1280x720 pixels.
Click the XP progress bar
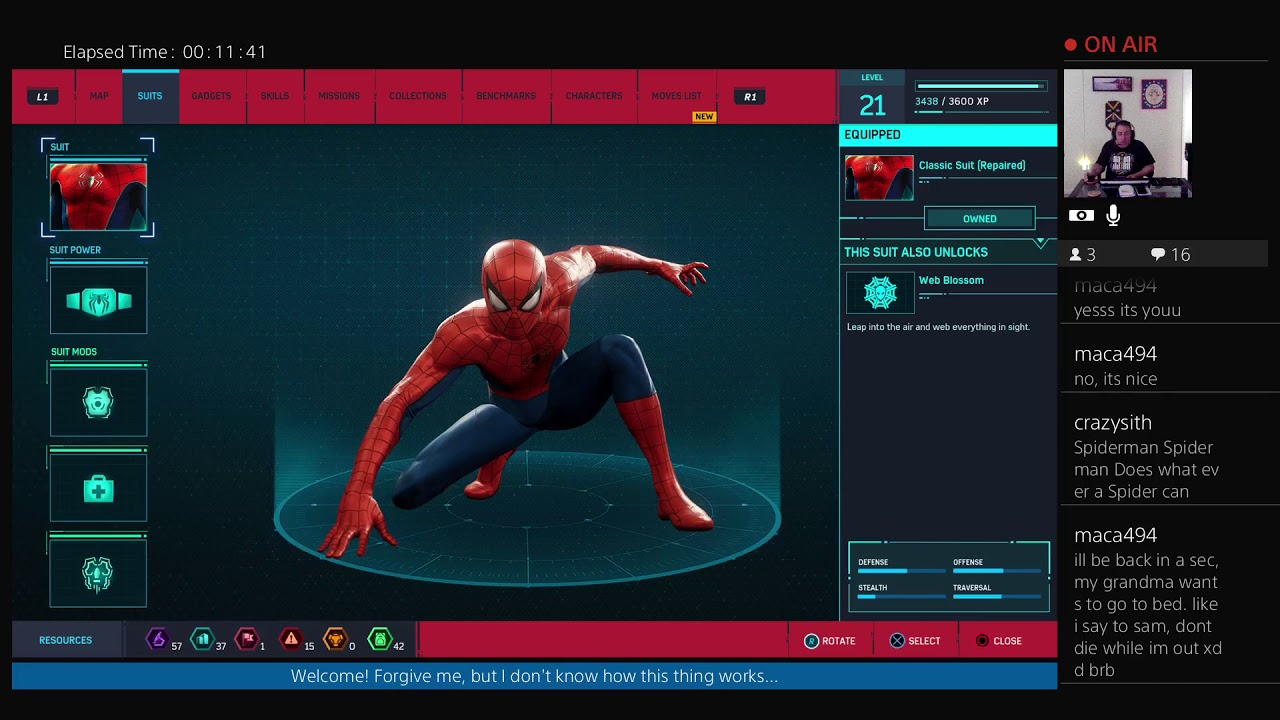point(980,87)
